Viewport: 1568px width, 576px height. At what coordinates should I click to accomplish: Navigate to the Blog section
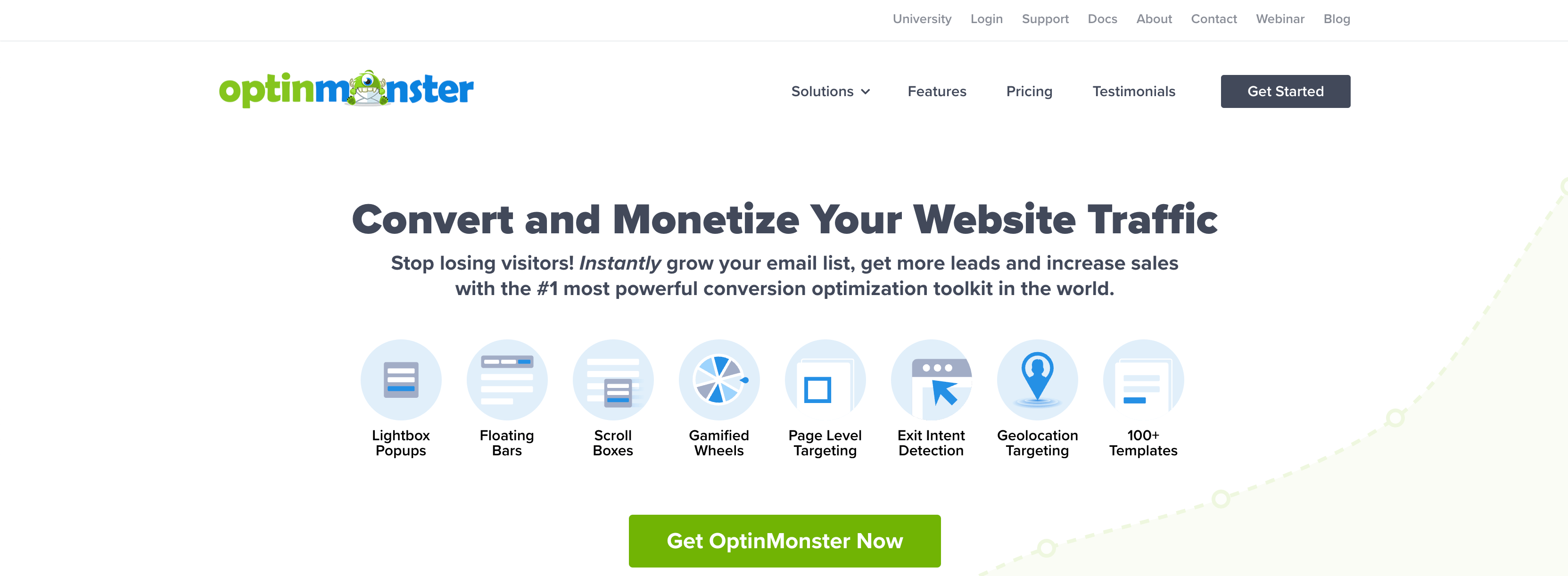pos(1337,19)
